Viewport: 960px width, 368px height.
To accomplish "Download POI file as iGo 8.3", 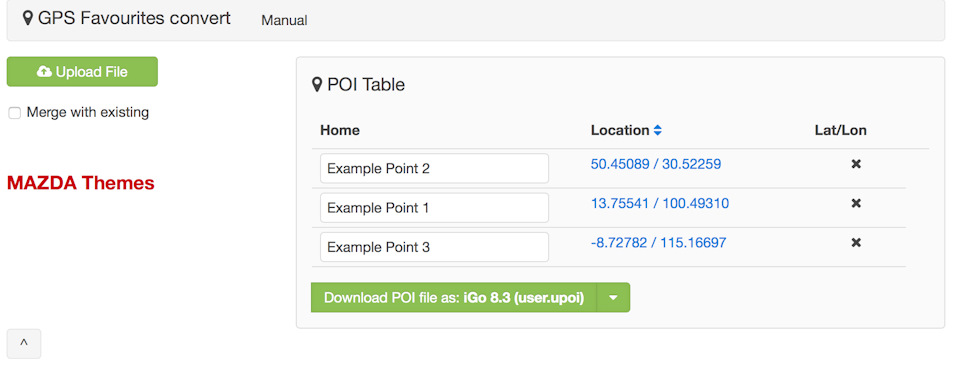I will (x=454, y=298).
